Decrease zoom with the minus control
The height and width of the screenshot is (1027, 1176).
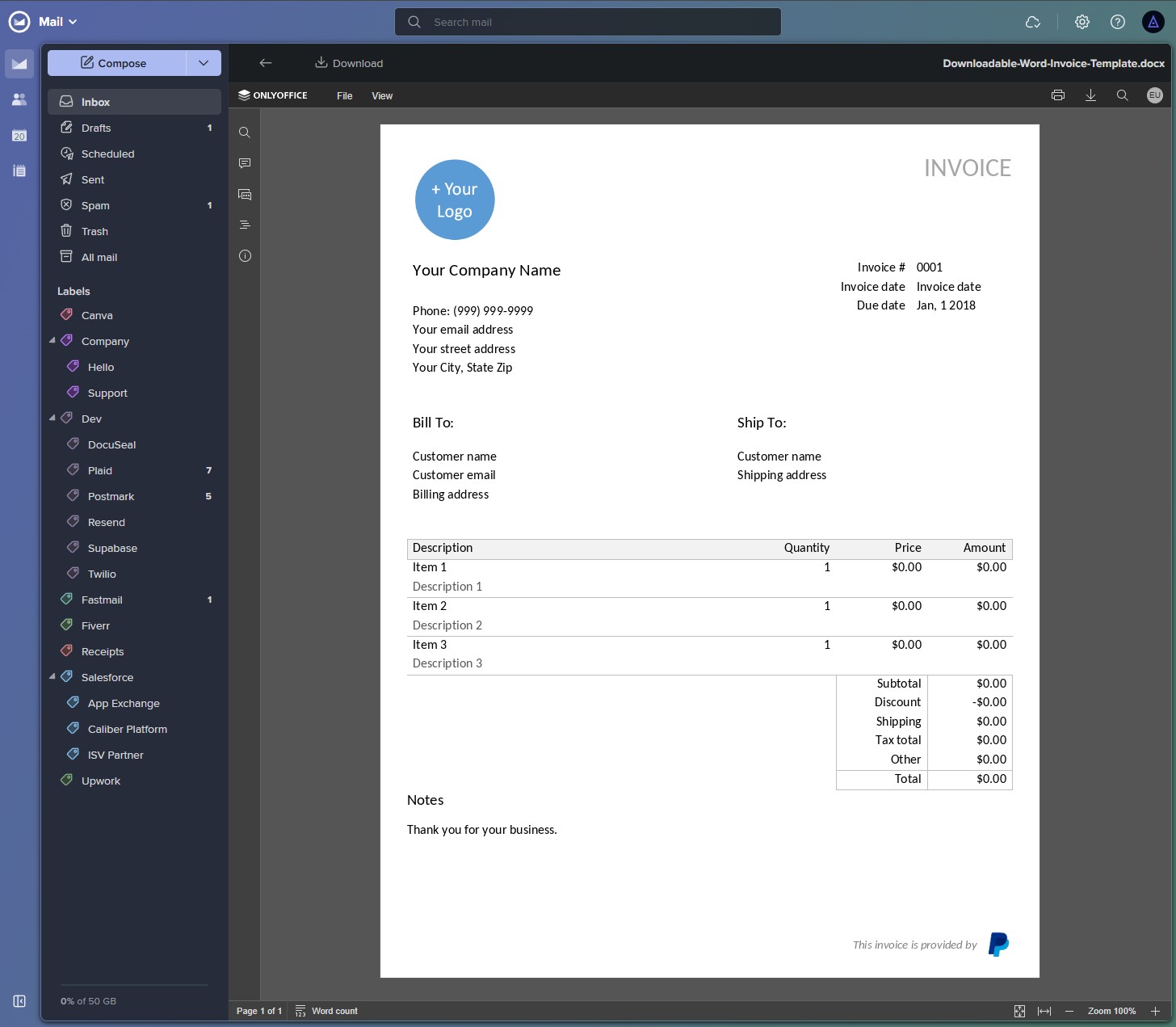coord(1069,1011)
